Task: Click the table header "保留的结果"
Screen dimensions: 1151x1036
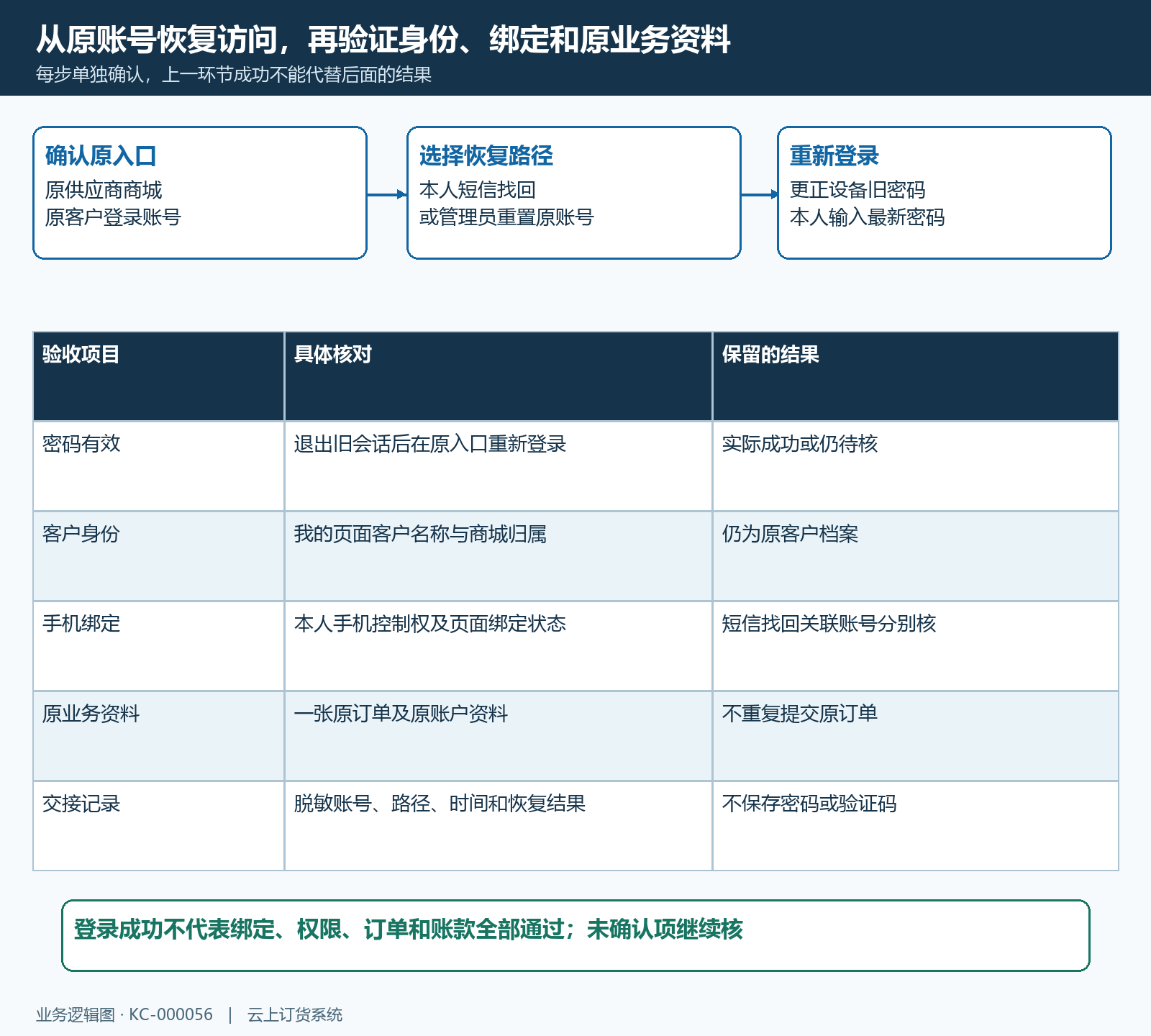Action: tap(916, 376)
